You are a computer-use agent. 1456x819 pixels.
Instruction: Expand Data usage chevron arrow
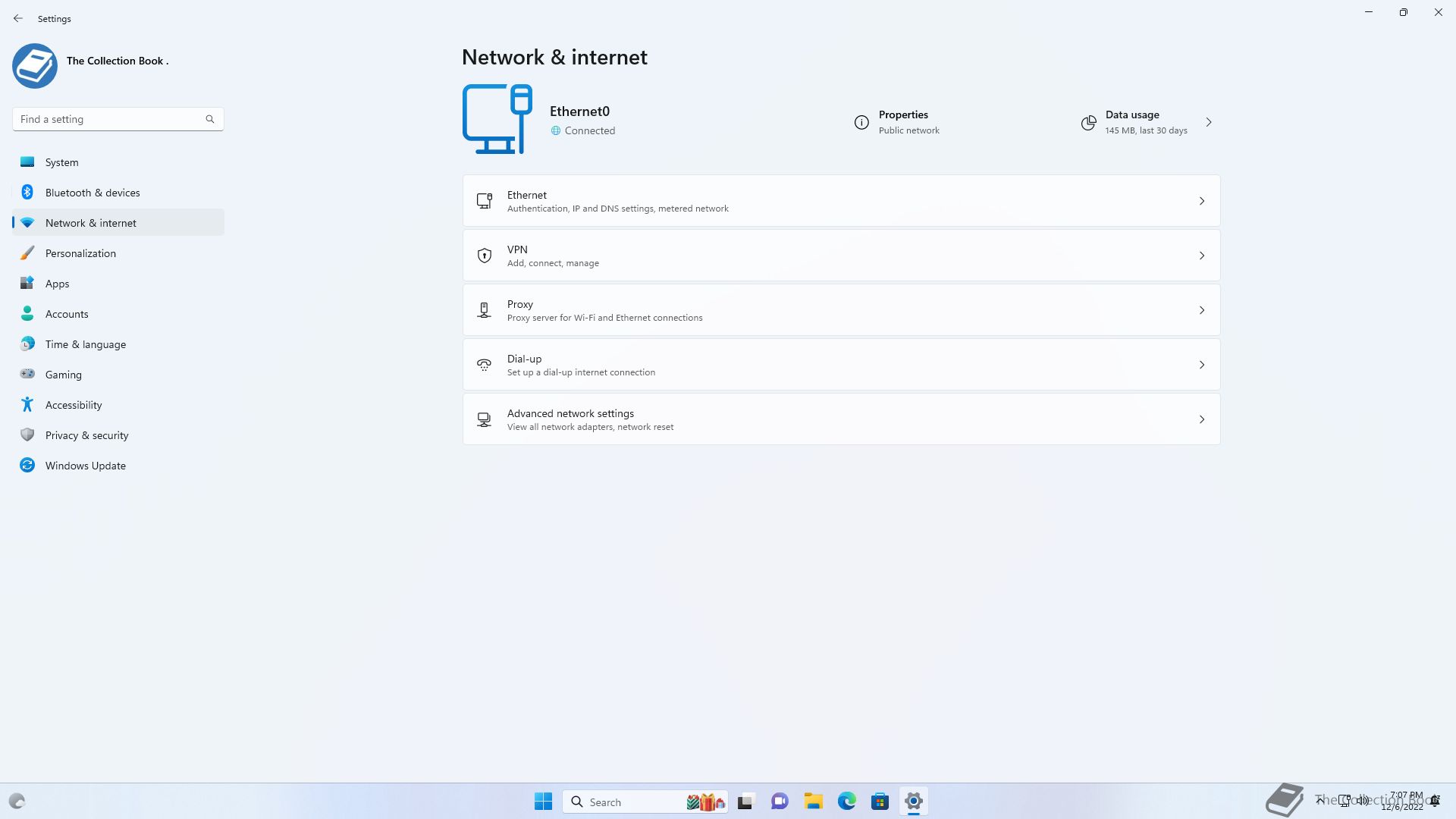[1209, 122]
